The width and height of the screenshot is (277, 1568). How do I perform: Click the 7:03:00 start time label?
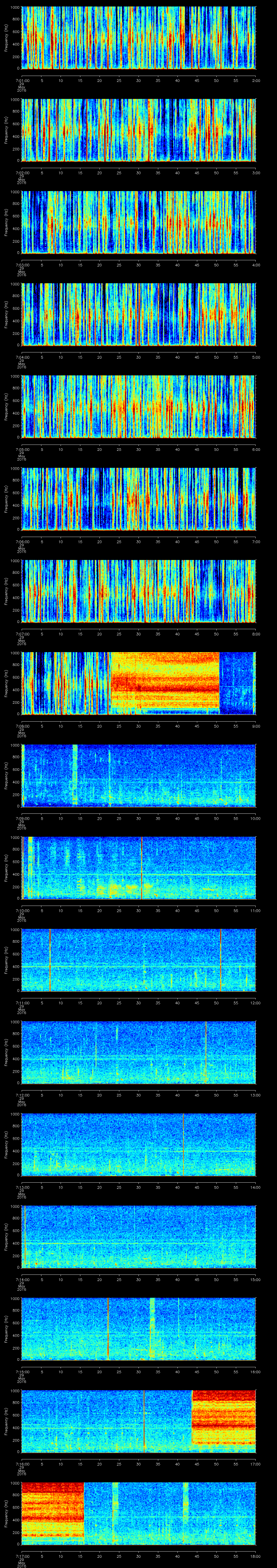[22, 265]
